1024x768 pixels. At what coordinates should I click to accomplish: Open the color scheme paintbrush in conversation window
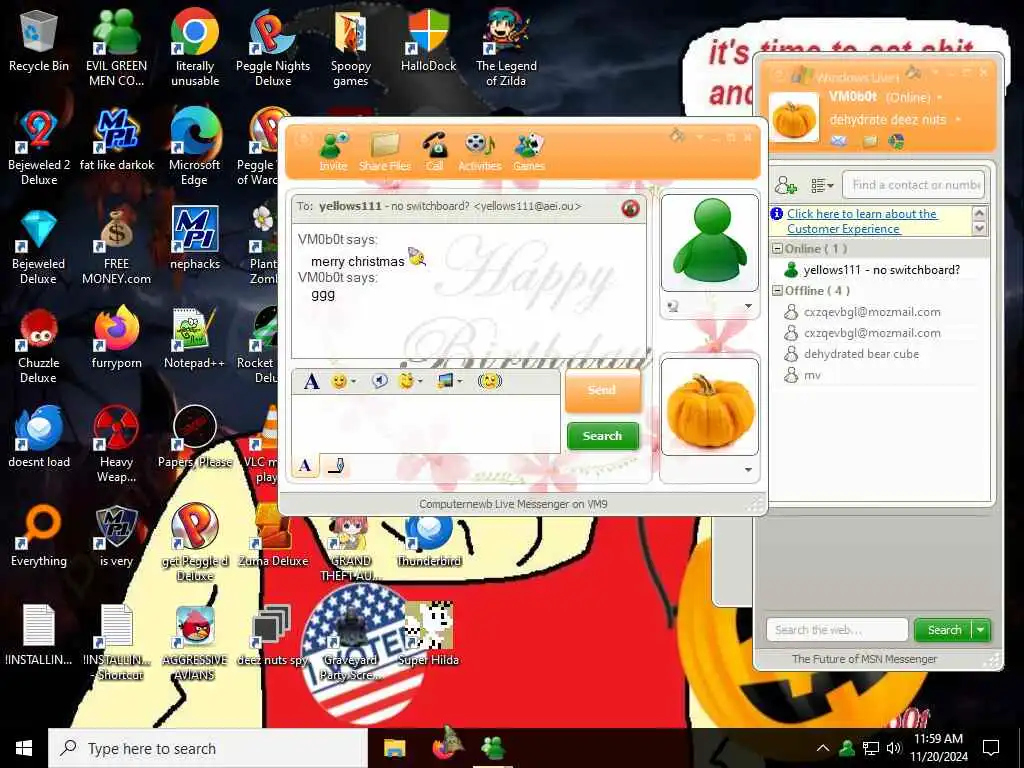(677, 135)
